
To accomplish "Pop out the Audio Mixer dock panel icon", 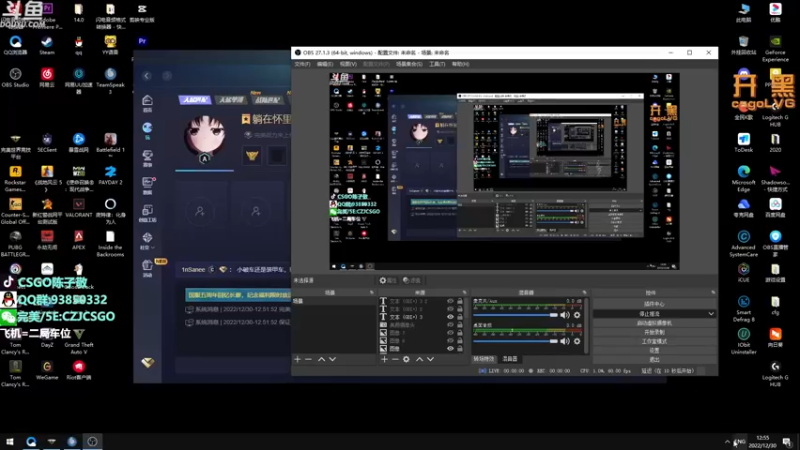I will coord(585,292).
